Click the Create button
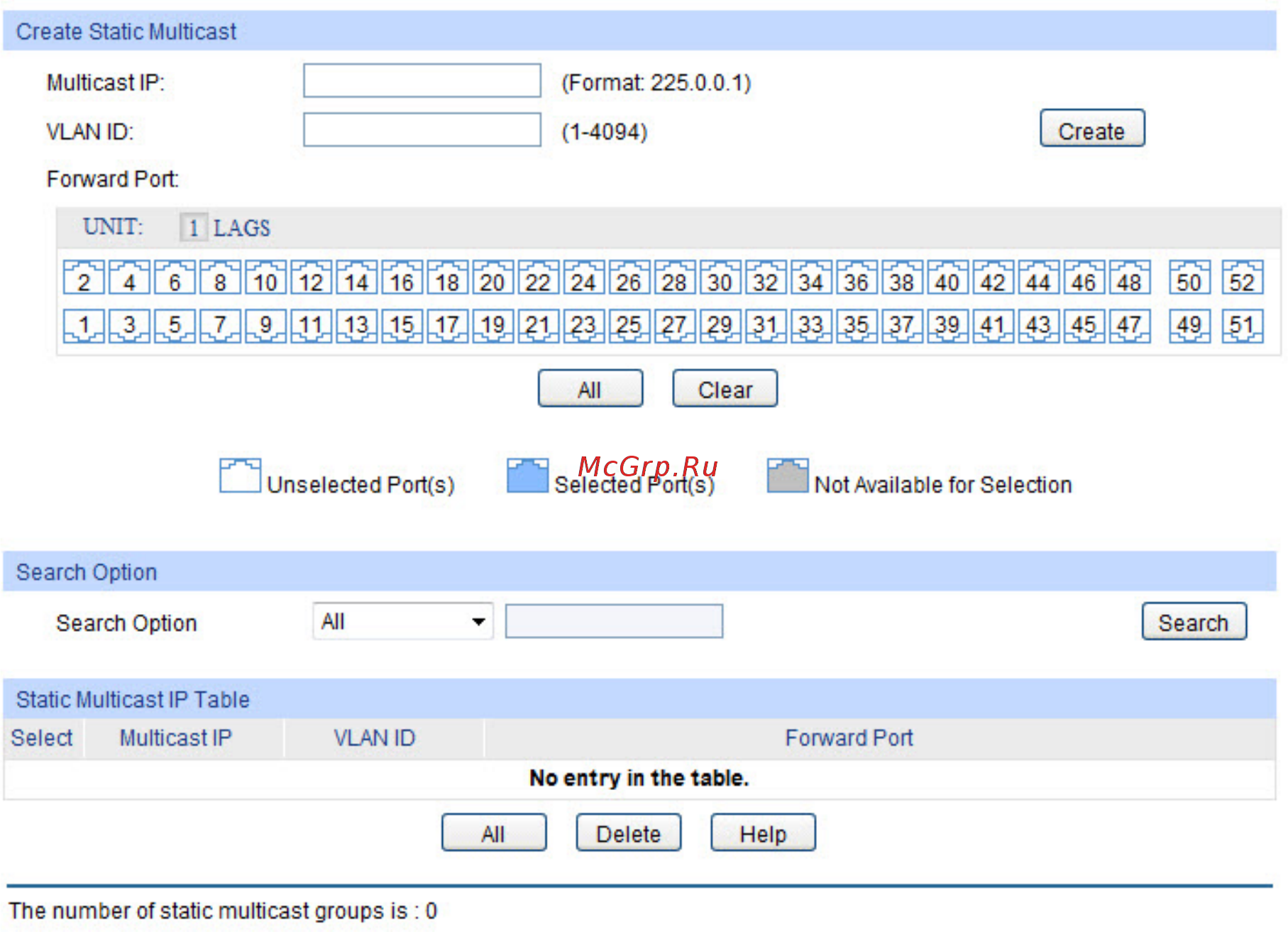The height and width of the screenshot is (932, 1288). (1092, 128)
